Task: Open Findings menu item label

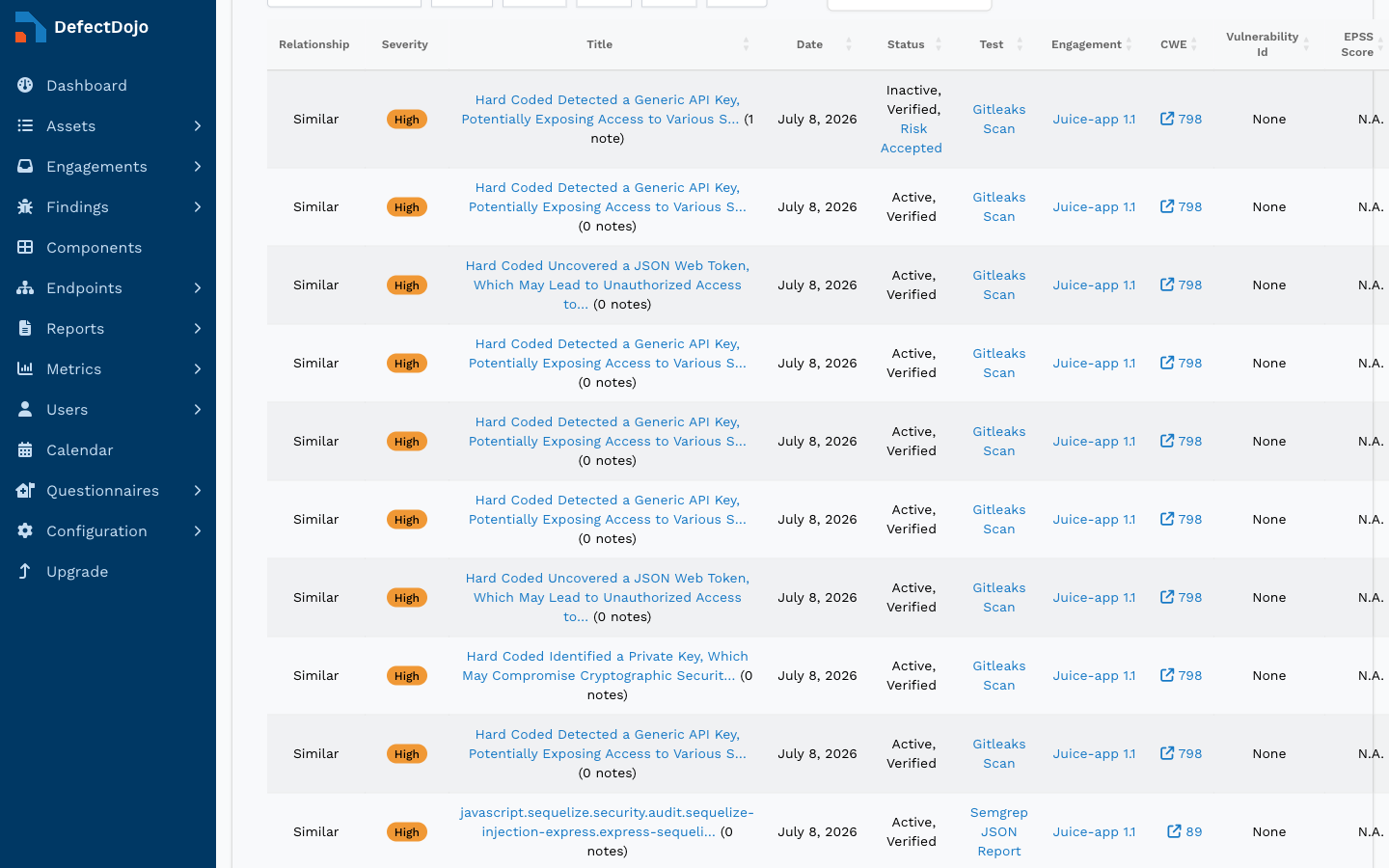Action: pyautogui.click(x=77, y=206)
